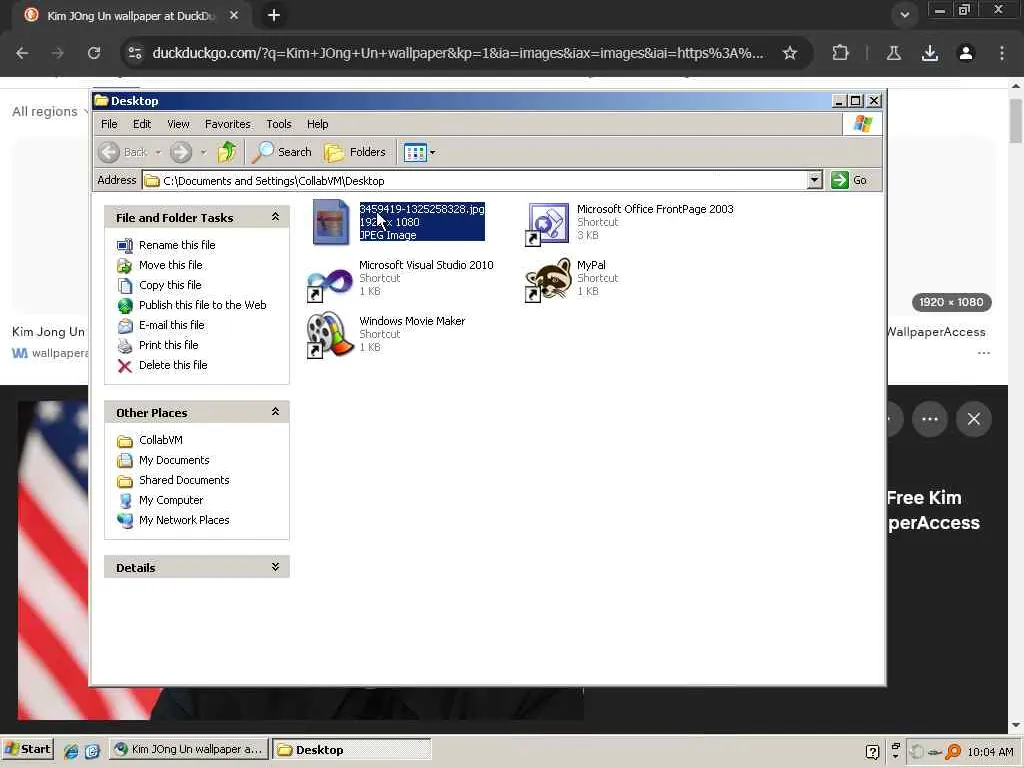Click the Desktop taskbar button
The height and width of the screenshot is (768, 1024).
(351, 750)
